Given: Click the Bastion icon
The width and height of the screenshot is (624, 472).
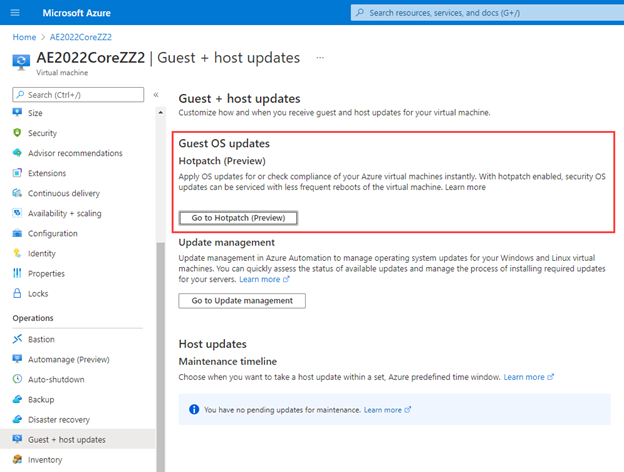Looking at the screenshot, I should tap(18, 339).
